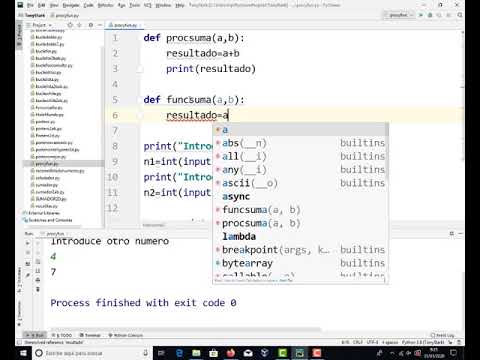Click line 5 def funcsuma(a,b) in editor

coord(194,100)
